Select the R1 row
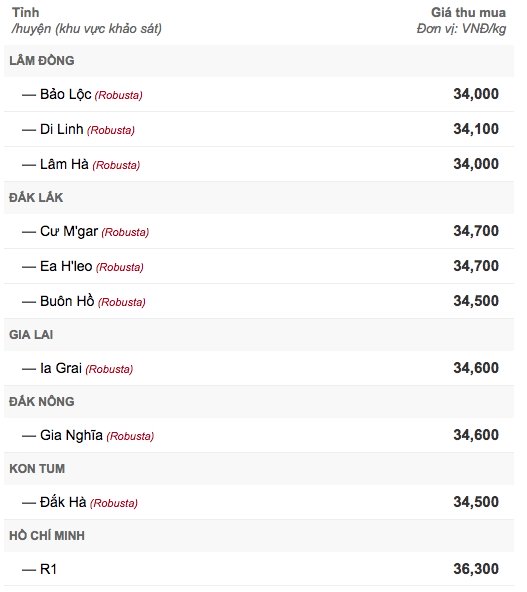Viewport: 527px width, 592px height. tap(259, 569)
